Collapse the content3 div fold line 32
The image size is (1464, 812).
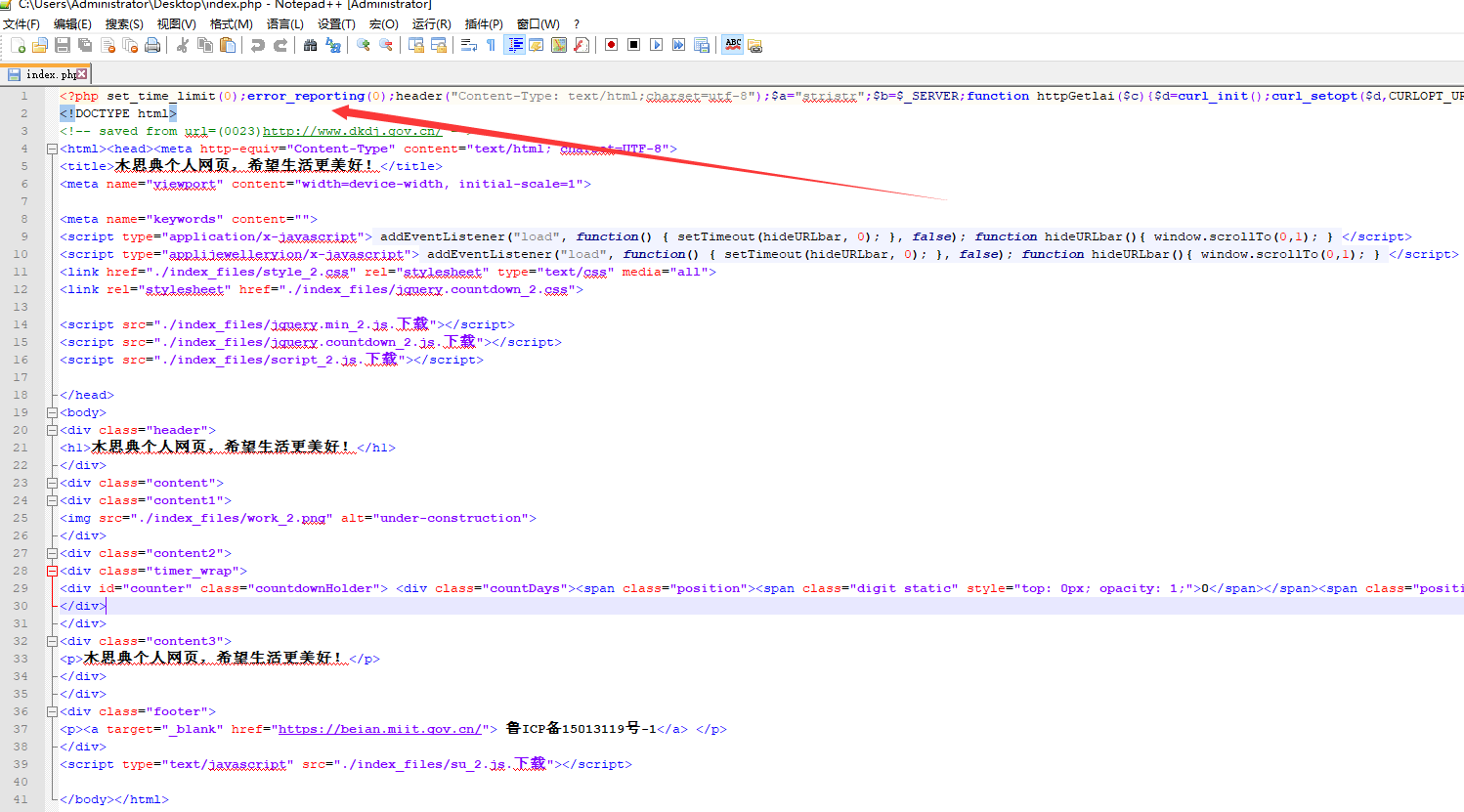pyautogui.click(x=52, y=641)
